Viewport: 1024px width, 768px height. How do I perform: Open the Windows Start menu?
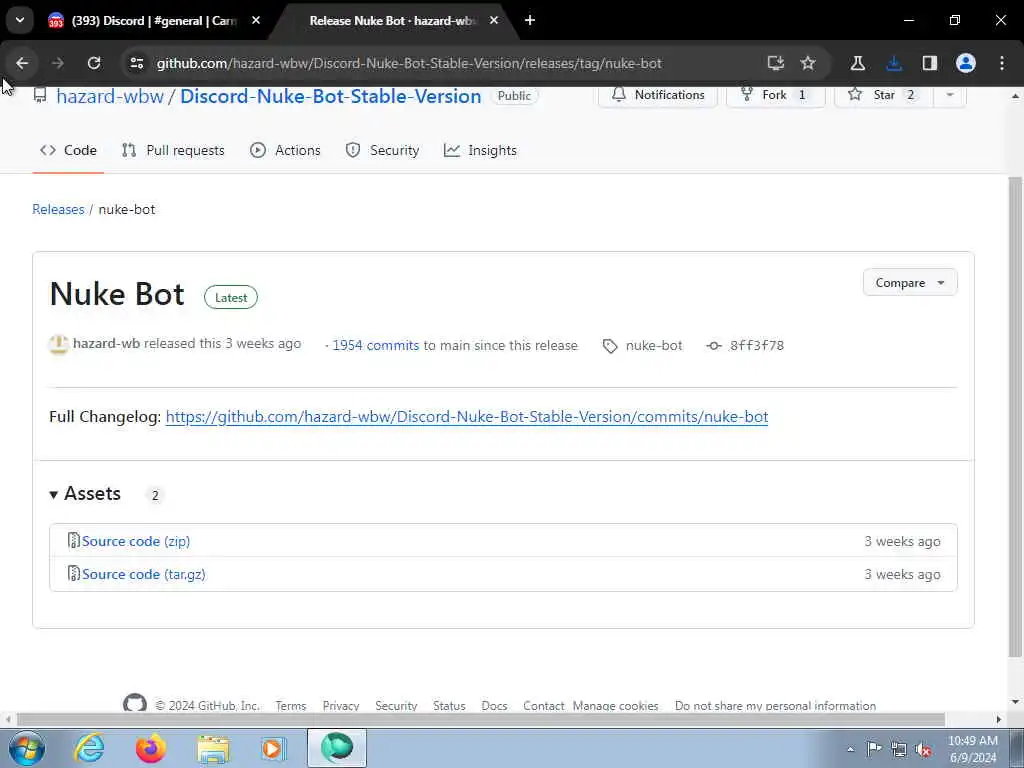(26, 748)
